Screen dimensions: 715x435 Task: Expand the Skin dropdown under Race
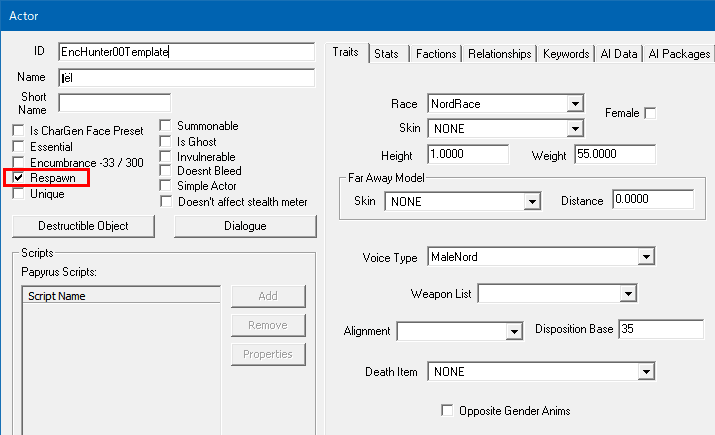tap(575, 129)
